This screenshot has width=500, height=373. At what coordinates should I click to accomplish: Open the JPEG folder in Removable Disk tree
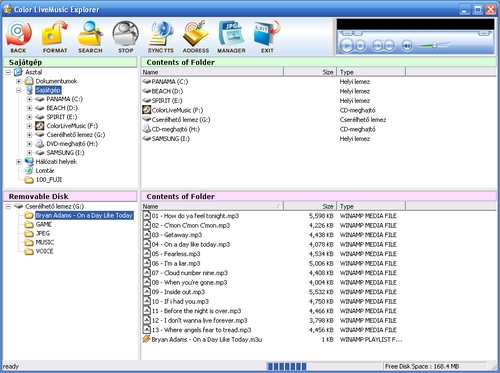coord(43,234)
